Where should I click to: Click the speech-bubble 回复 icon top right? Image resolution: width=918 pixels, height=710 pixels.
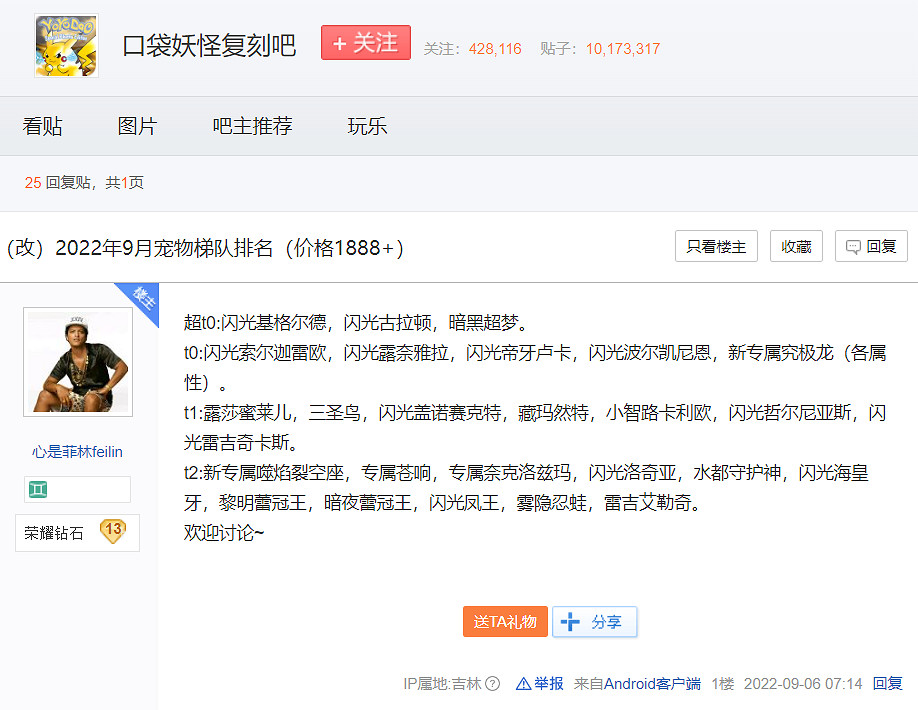coord(851,246)
